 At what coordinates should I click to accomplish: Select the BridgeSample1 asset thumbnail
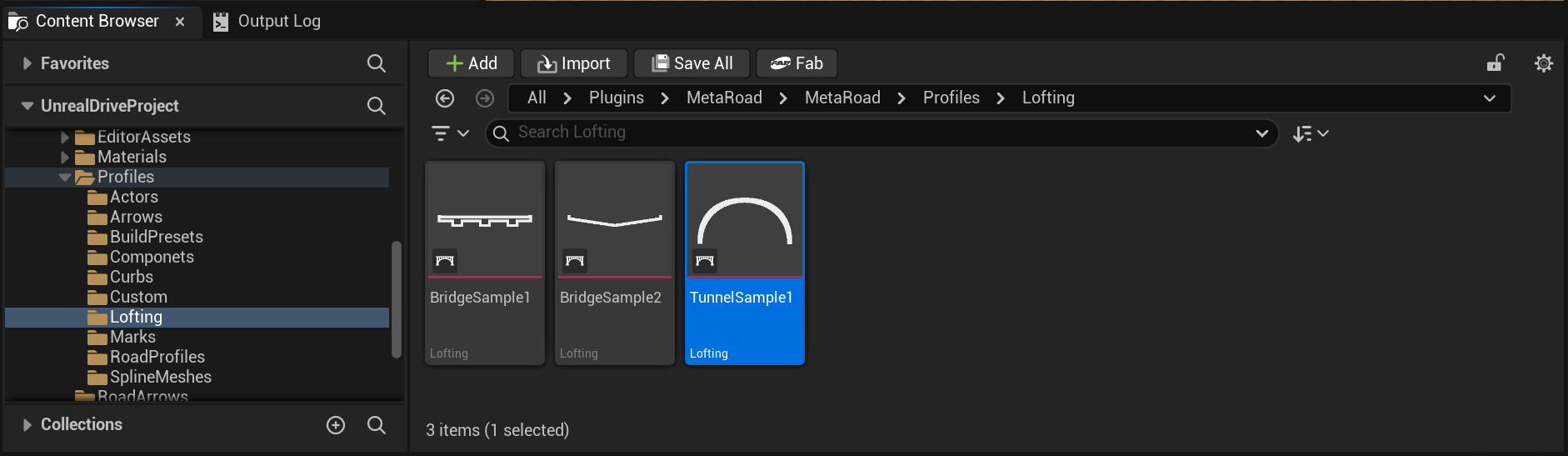(x=485, y=220)
